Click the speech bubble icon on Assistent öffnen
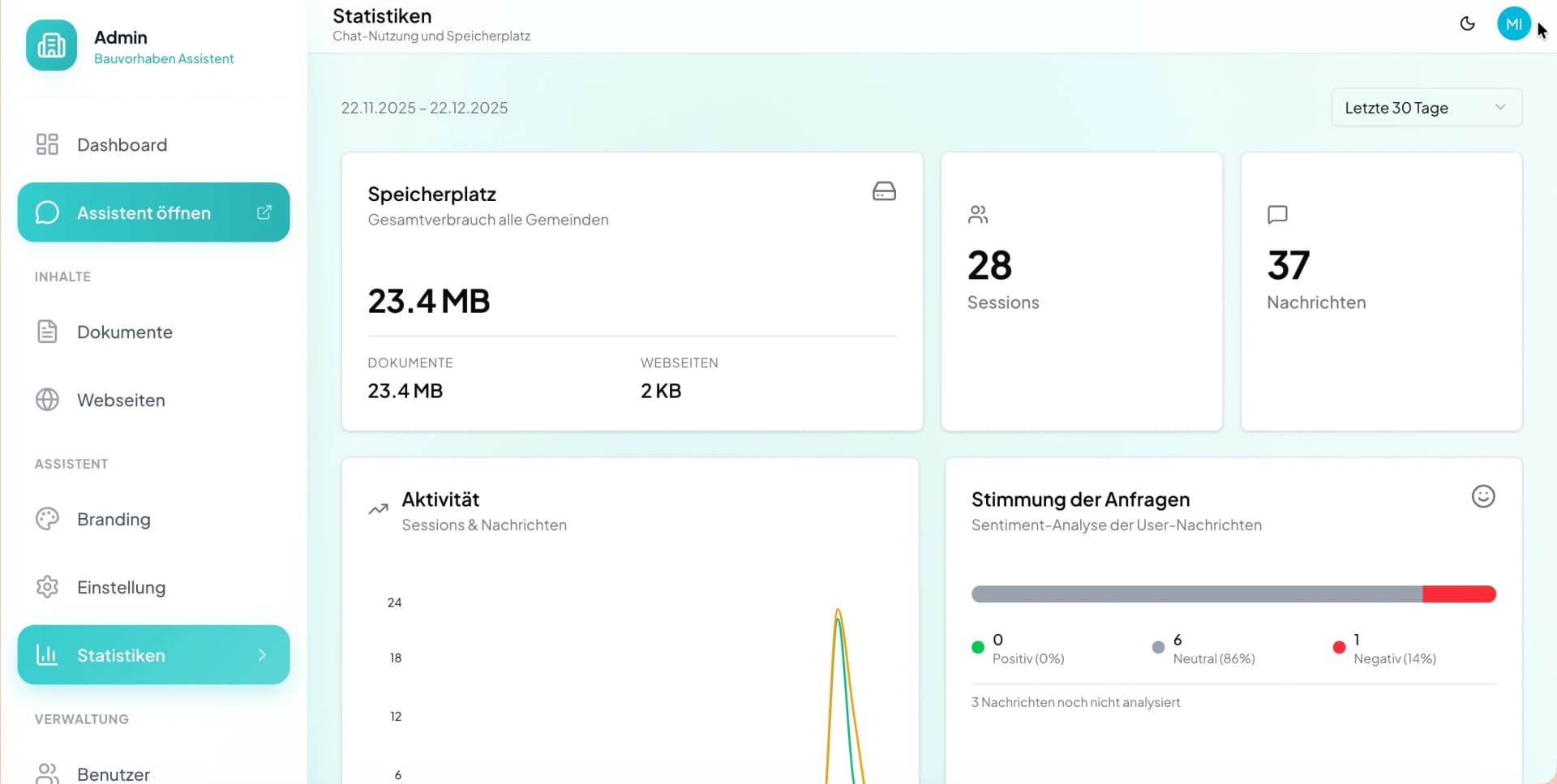This screenshot has width=1557, height=784. tap(47, 212)
